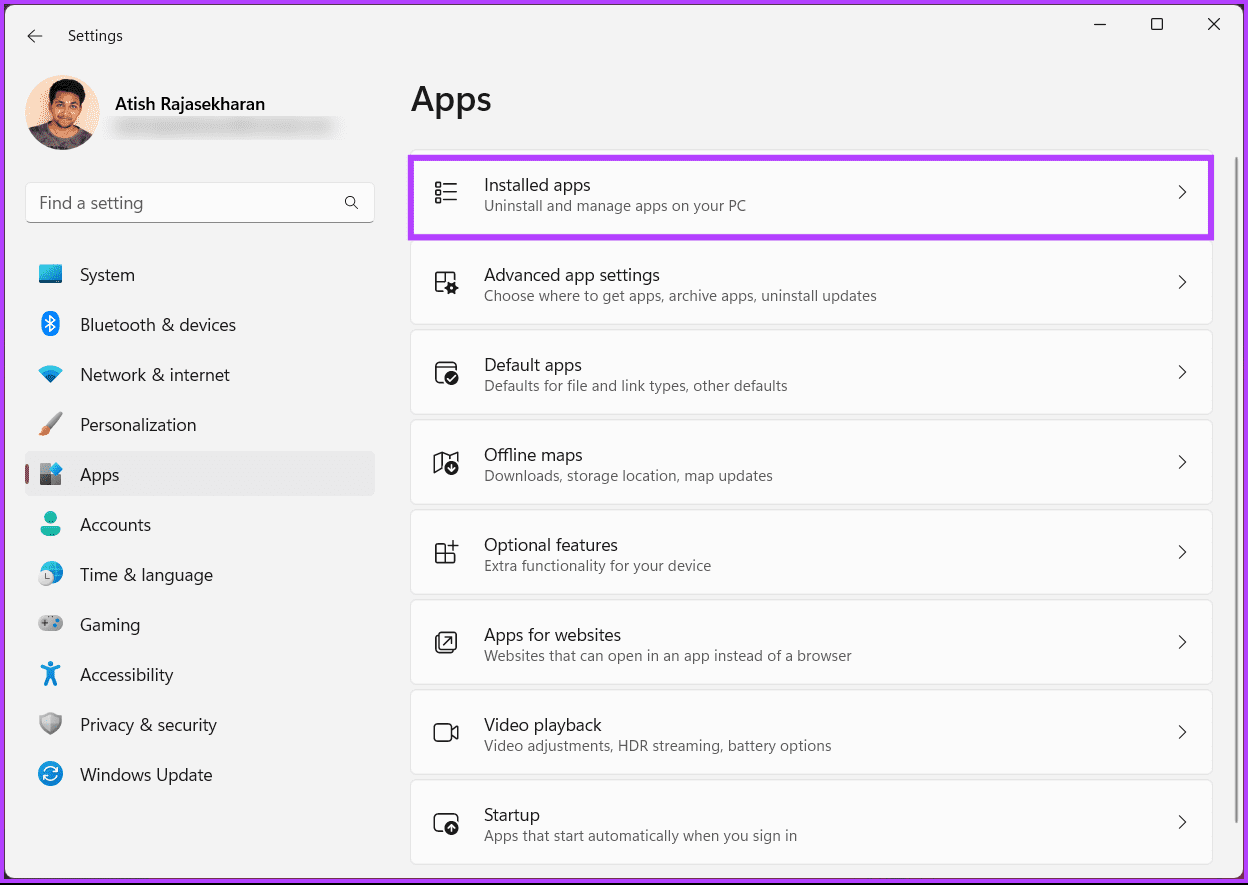1248x885 pixels.
Task: Click the Windows Update label
Action: tap(146, 775)
